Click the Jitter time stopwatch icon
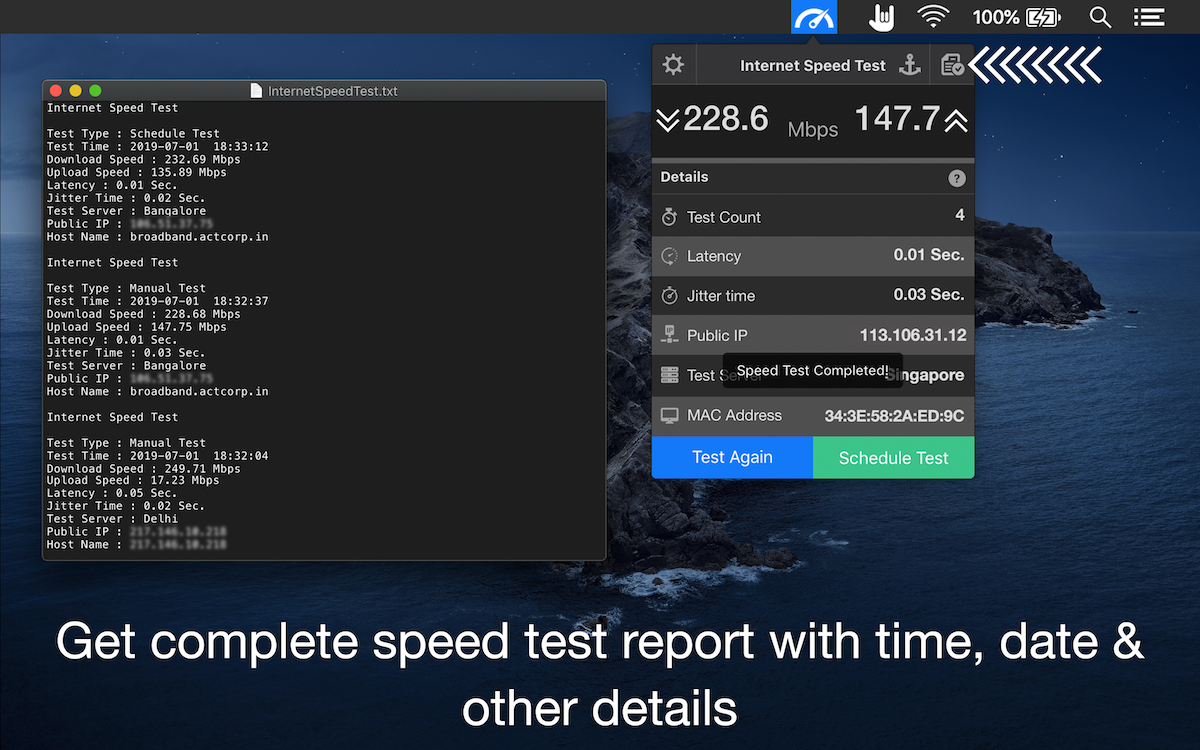This screenshot has width=1200, height=750. pyautogui.click(x=670, y=296)
